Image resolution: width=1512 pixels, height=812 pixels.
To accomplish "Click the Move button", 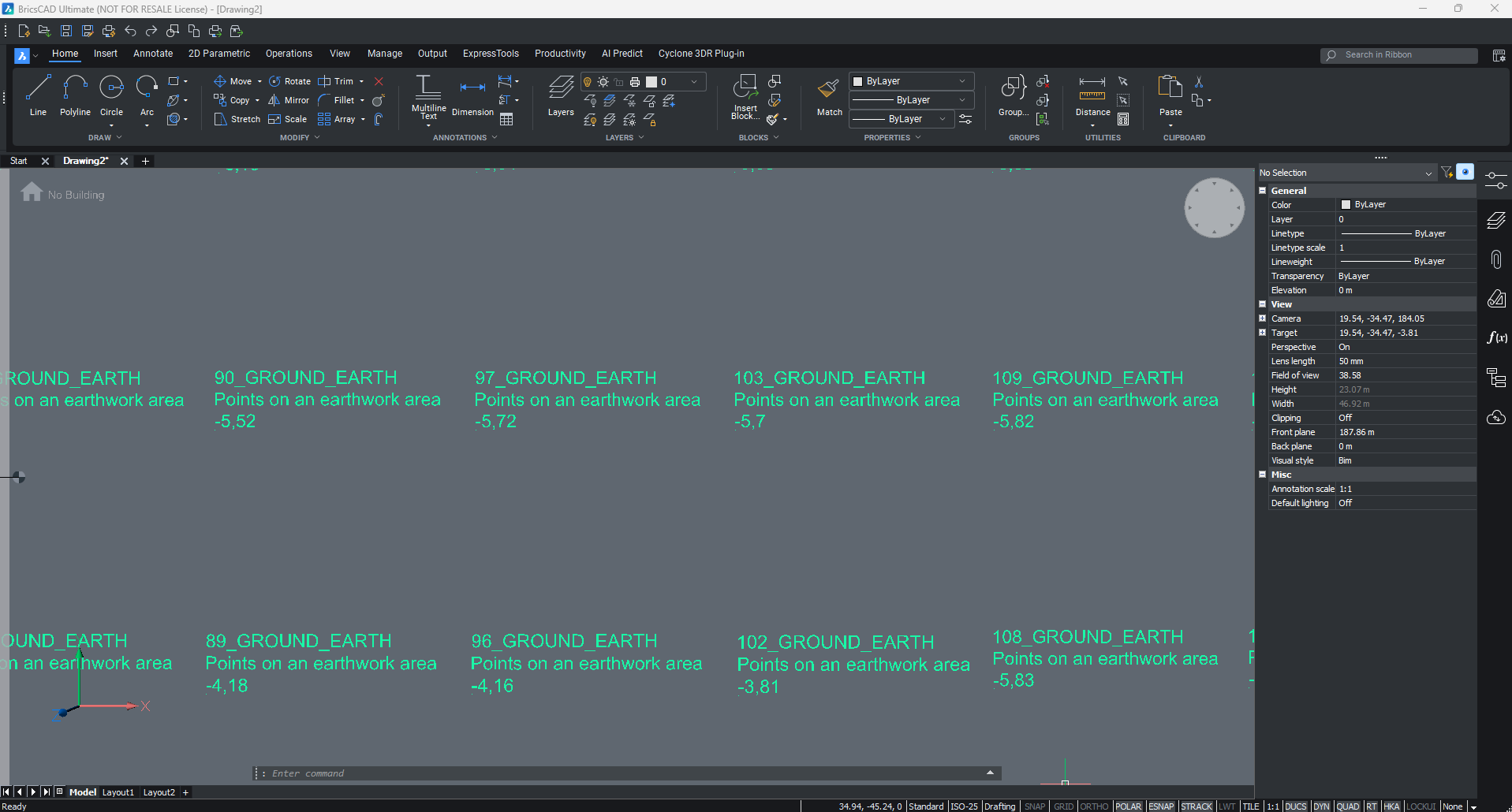I will [x=233, y=81].
